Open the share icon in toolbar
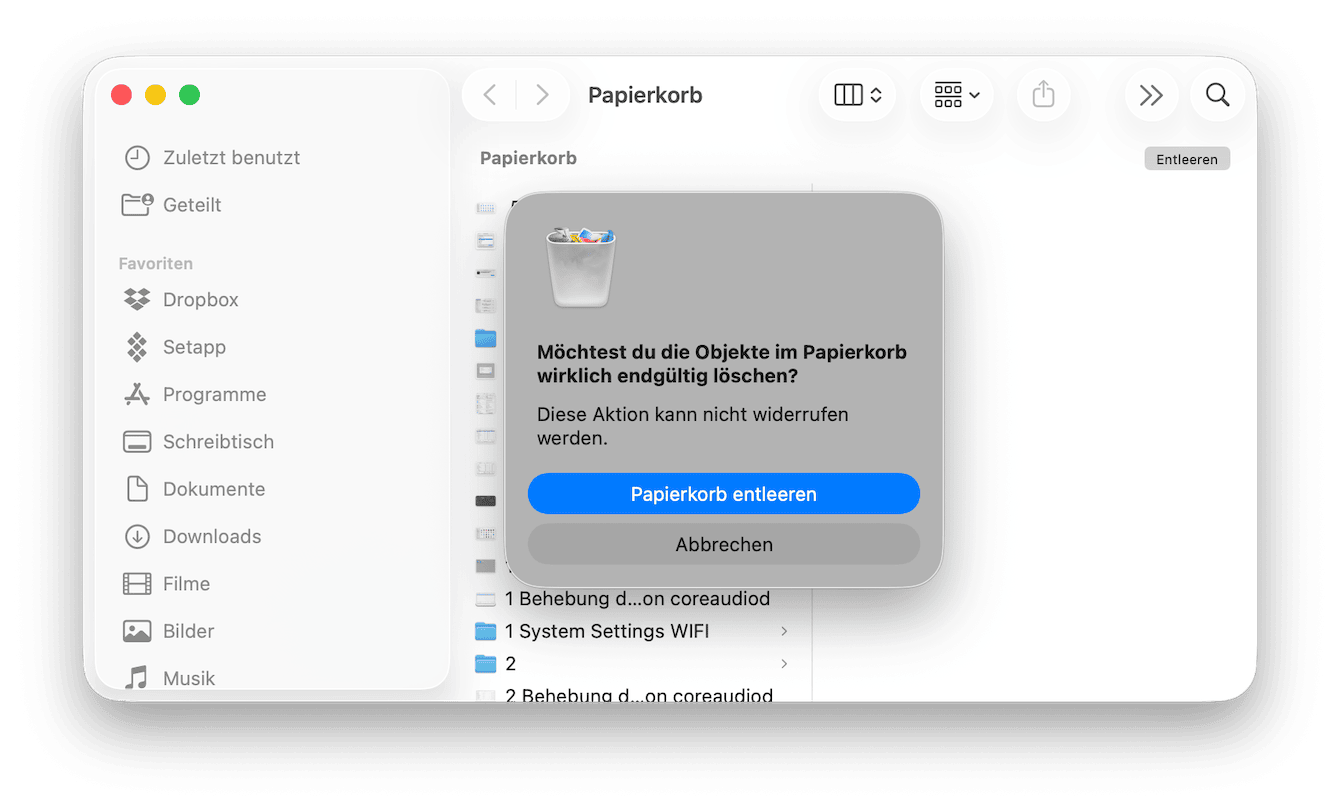Image resolution: width=1340 pixels, height=811 pixels. coord(1043,95)
